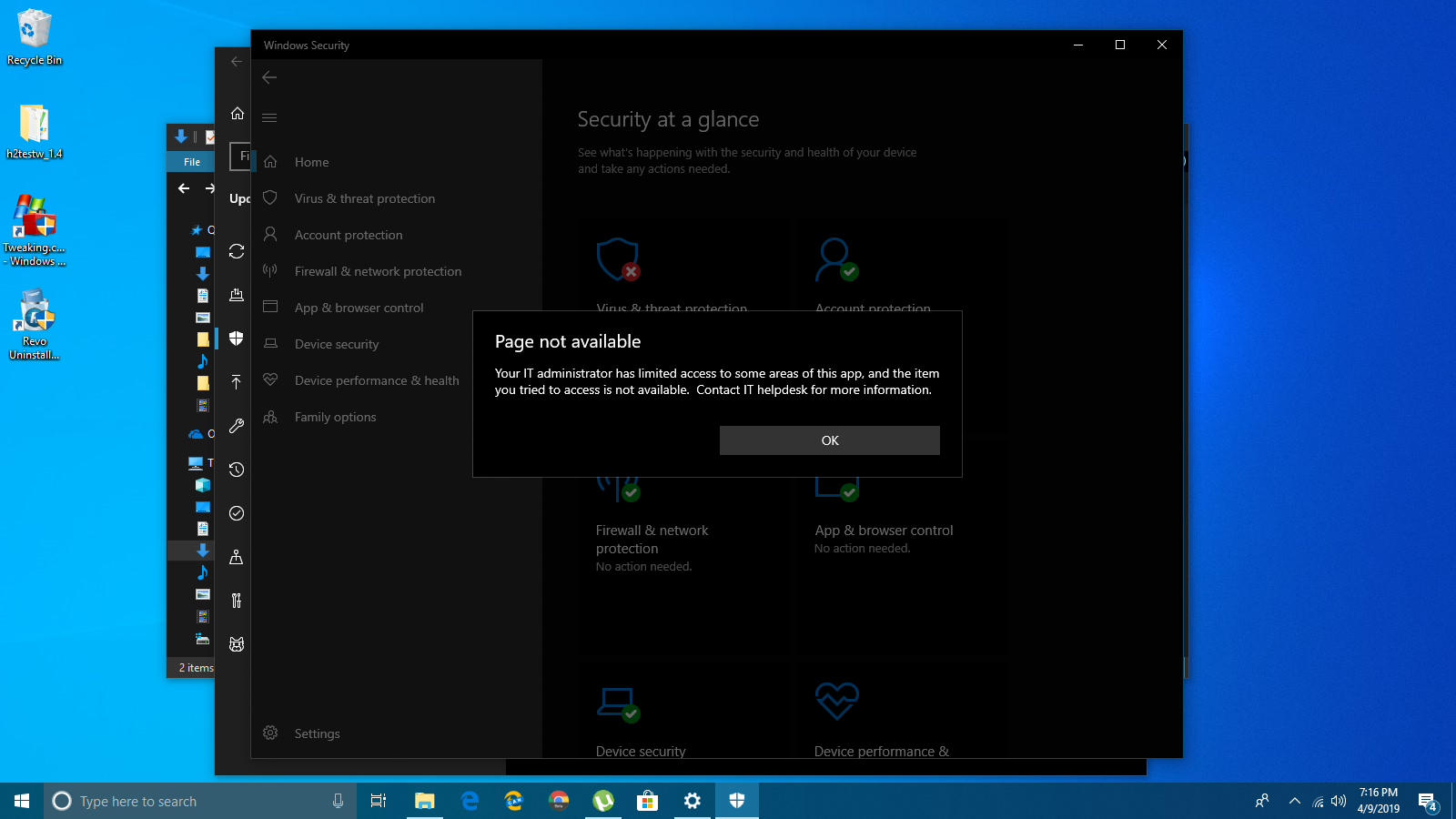This screenshot has height=819, width=1456.
Task: Show hidden system tray icons
Action: pyautogui.click(x=1295, y=801)
